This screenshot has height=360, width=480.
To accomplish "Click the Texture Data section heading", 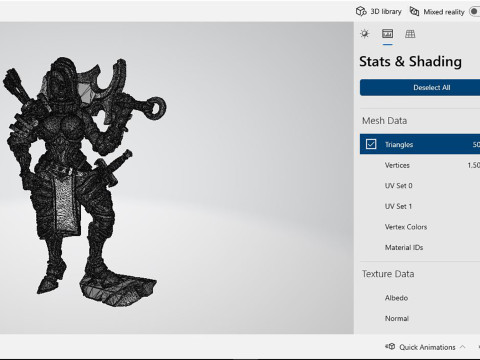I will point(388,274).
